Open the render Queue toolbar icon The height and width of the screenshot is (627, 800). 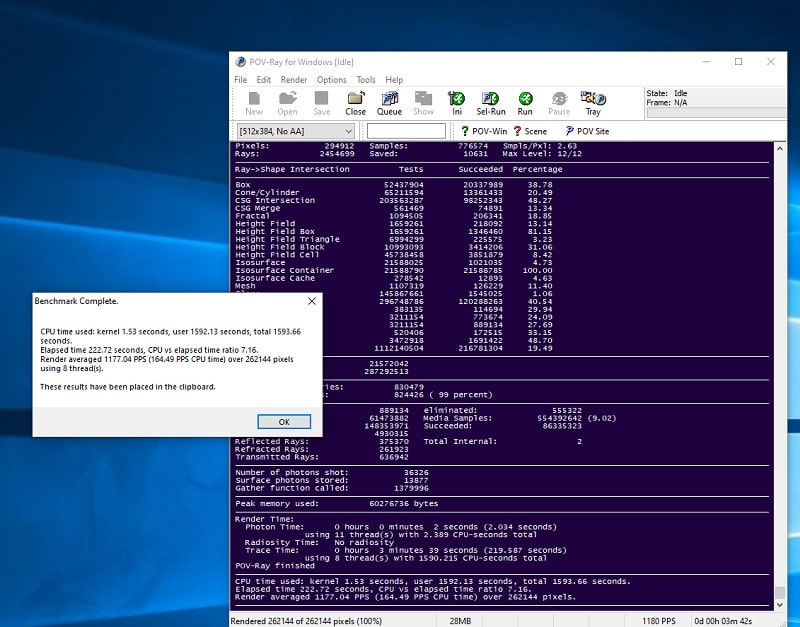389,104
